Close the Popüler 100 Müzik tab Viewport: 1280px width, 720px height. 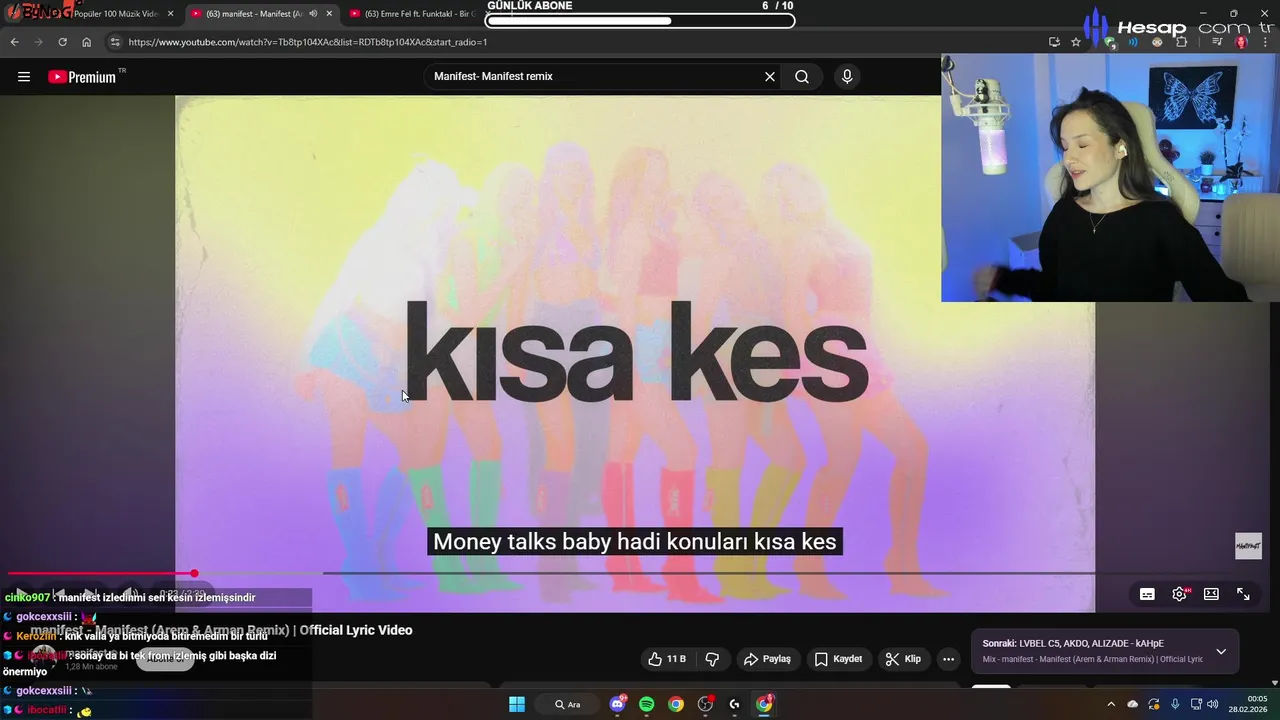click(170, 14)
